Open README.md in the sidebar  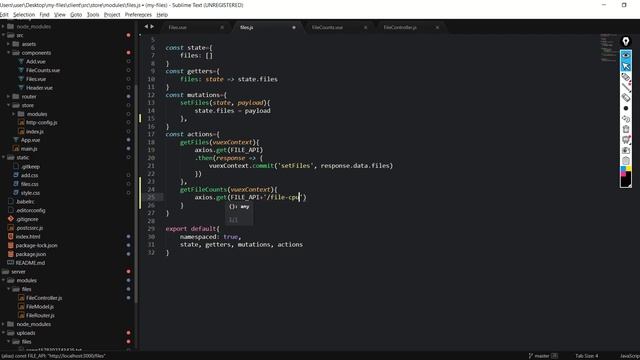[x=30, y=263]
